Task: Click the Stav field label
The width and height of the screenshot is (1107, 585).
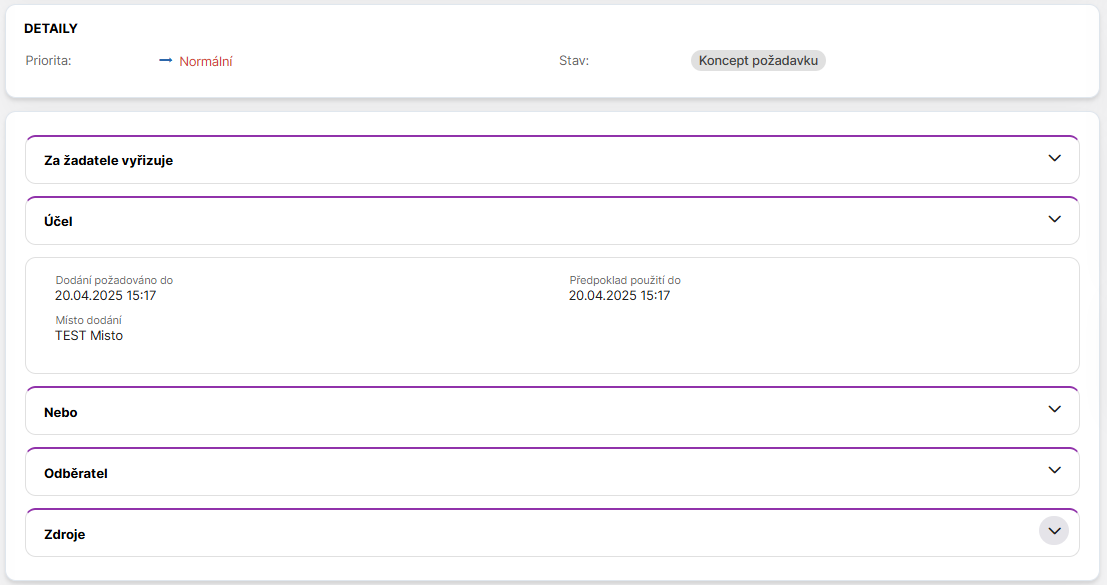Action: point(574,61)
